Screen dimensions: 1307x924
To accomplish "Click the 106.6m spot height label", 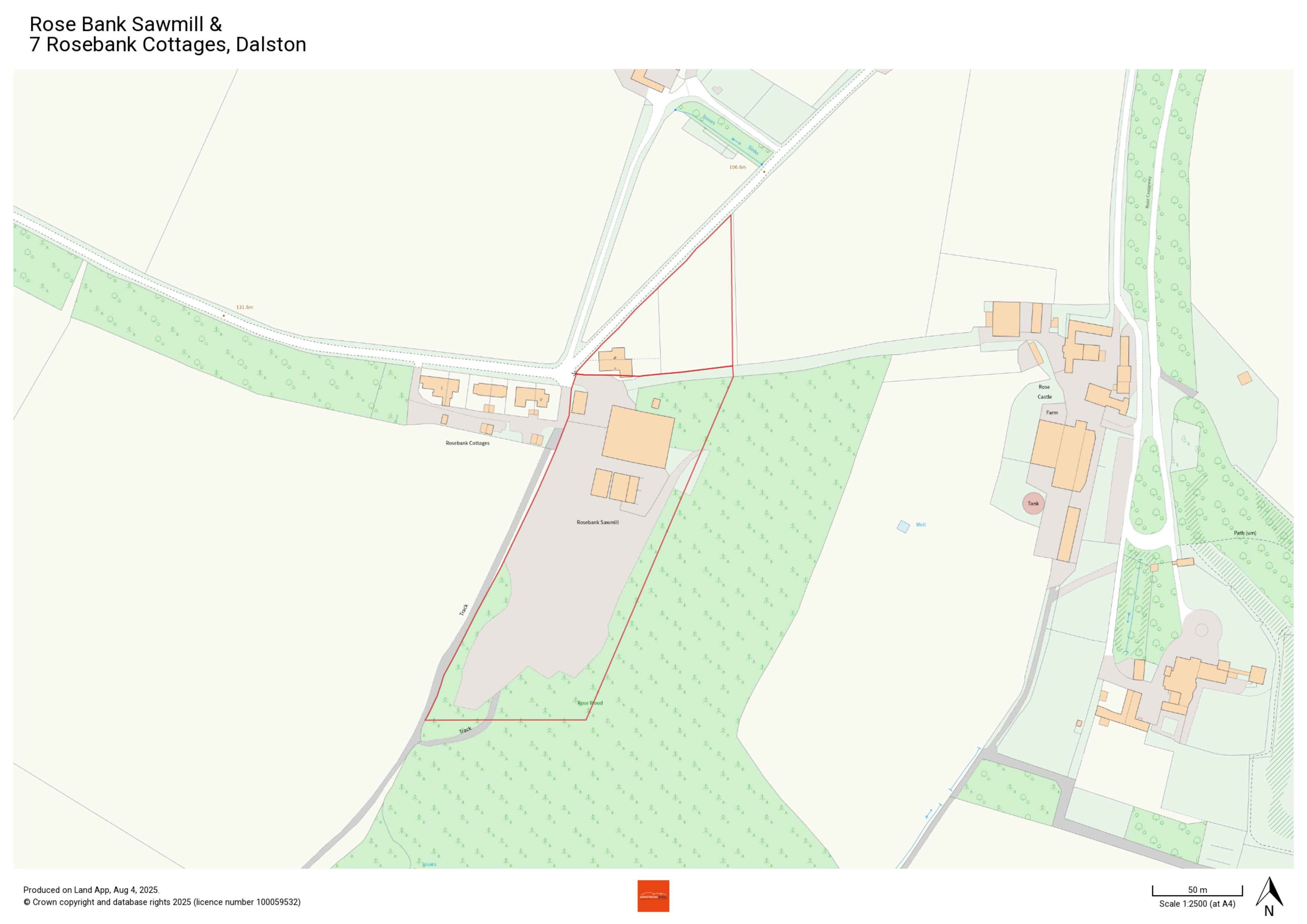I will point(737,167).
